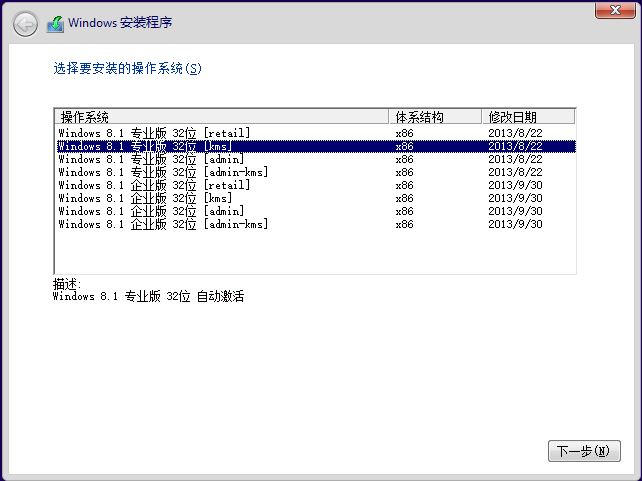Sort by the 操作系统 column header

(x=221, y=117)
